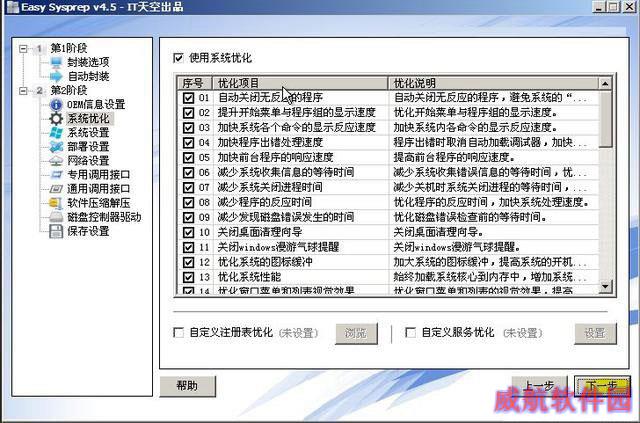The height and width of the screenshot is (423, 640).
Task: Click the 上一步 button
Action: click(x=540, y=386)
